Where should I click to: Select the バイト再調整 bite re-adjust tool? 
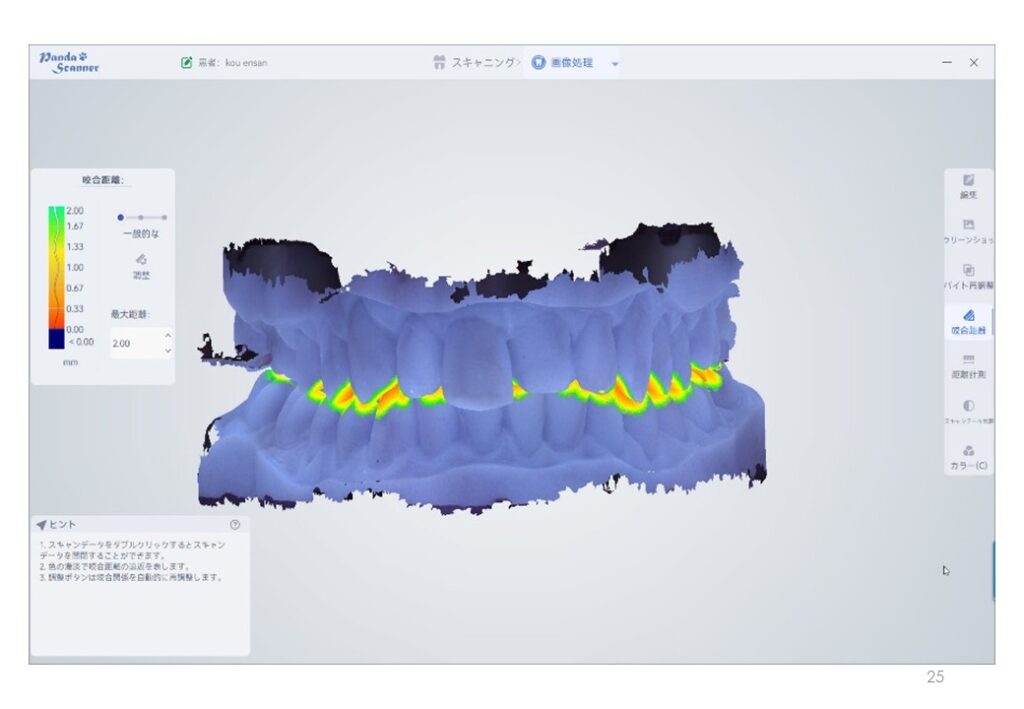968,276
